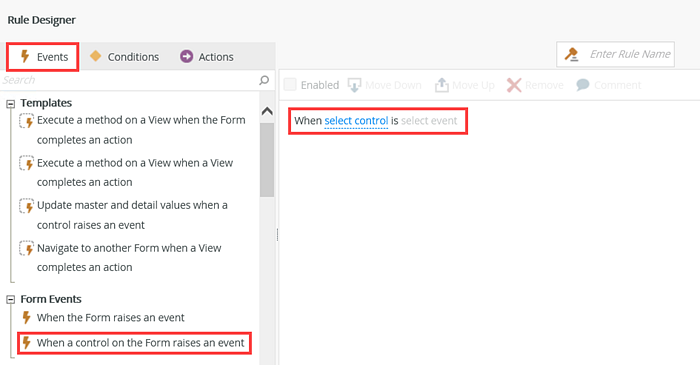Collapse the Form Events tree section
Screen dimensions: 700x365
10,300
